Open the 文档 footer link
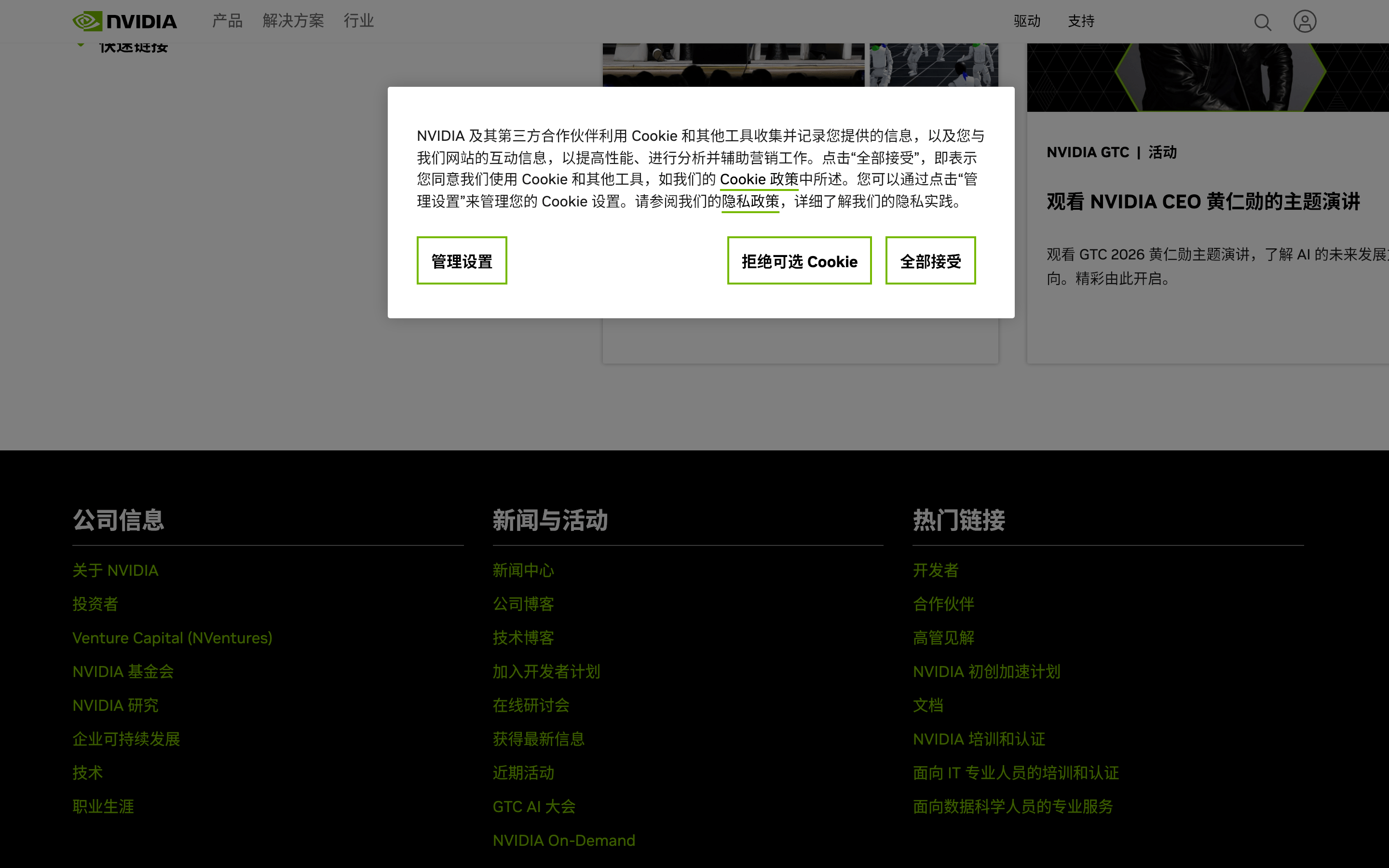This screenshot has height=868, width=1389. 928,705
